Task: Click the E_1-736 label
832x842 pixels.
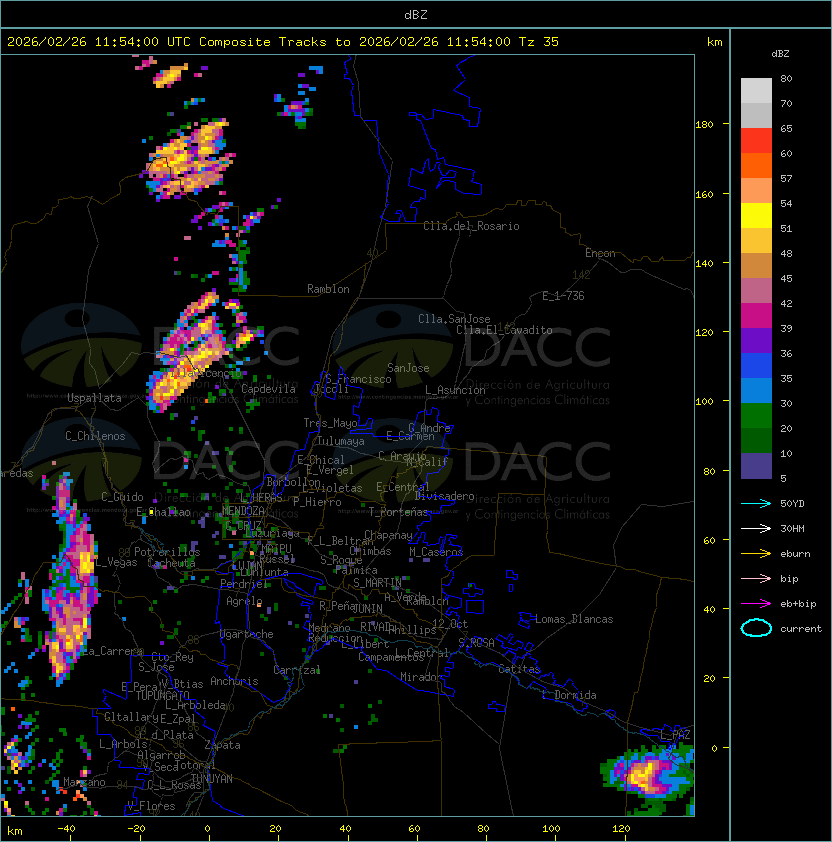Action: (x=563, y=296)
